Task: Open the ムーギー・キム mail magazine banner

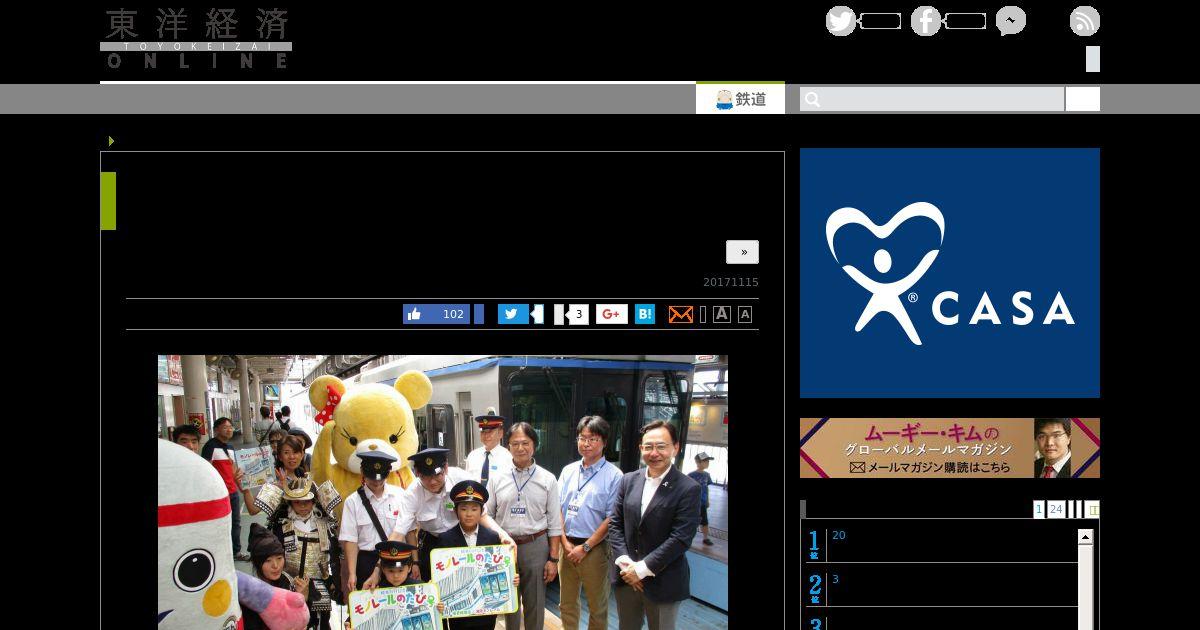Action: [x=950, y=448]
